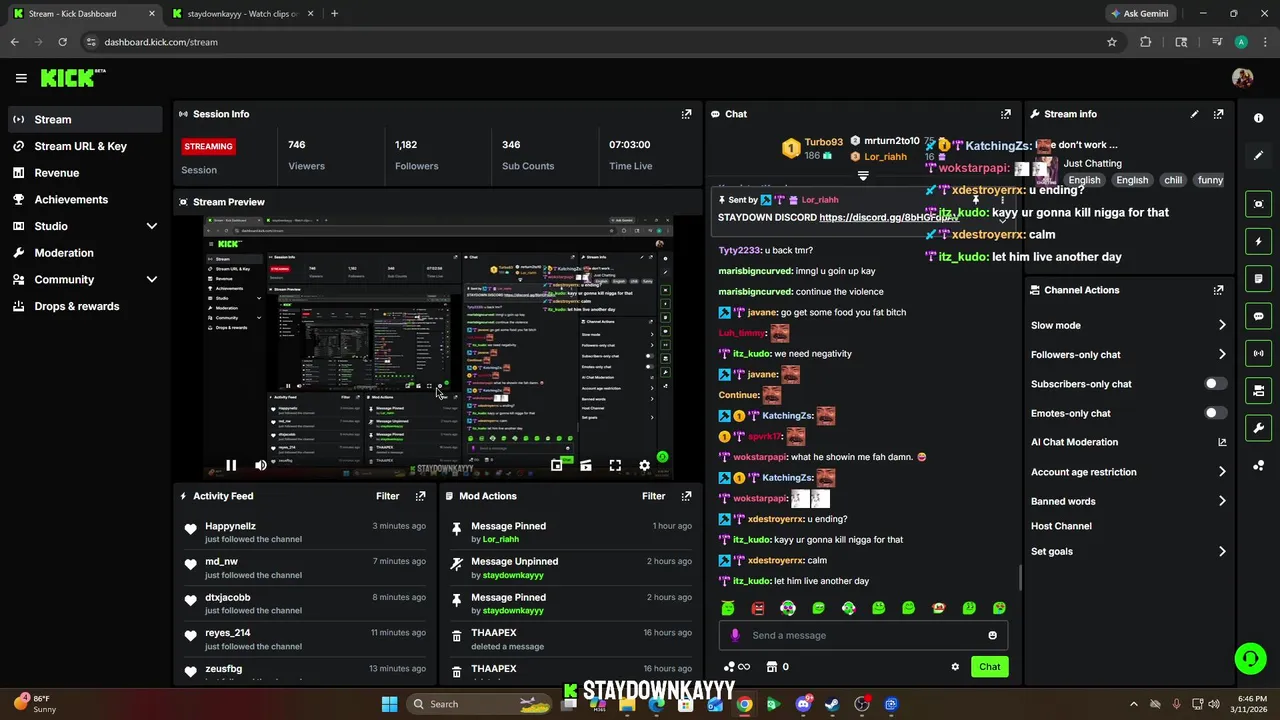1280x720 pixels.
Task: Expand the Studio sidebar section
Action: point(152,226)
